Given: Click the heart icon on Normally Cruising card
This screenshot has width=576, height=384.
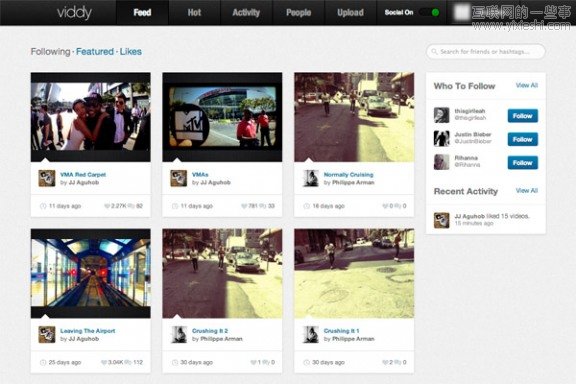Looking at the screenshot, I should pos(385,206).
